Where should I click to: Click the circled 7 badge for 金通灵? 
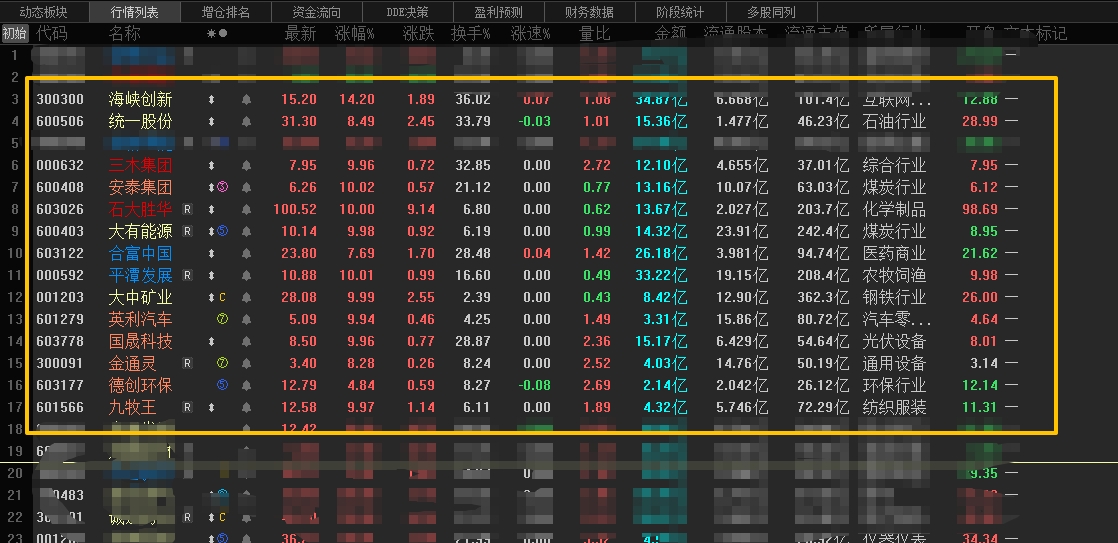point(222,363)
